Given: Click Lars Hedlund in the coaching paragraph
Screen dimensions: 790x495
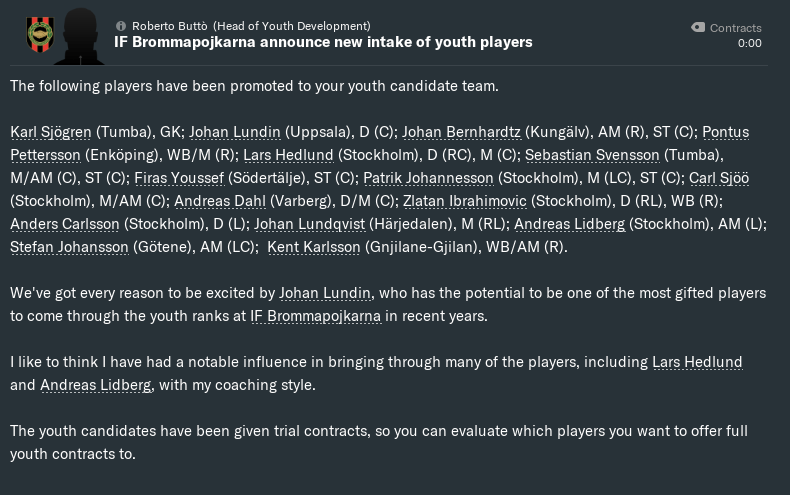Looking at the screenshot, I should click(x=697, y=362).
